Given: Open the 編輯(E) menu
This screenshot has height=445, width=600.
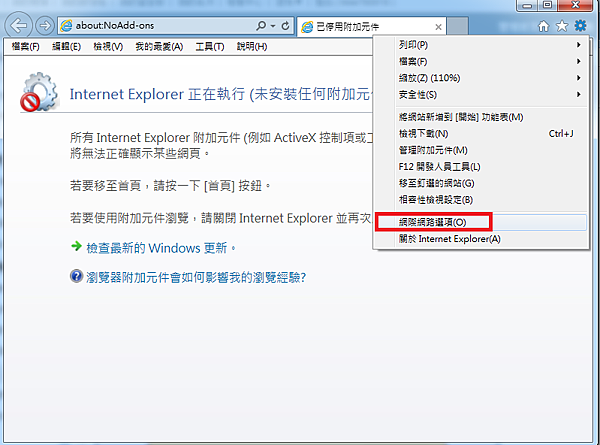Looking at the screenshot, I should click(66, 47).
